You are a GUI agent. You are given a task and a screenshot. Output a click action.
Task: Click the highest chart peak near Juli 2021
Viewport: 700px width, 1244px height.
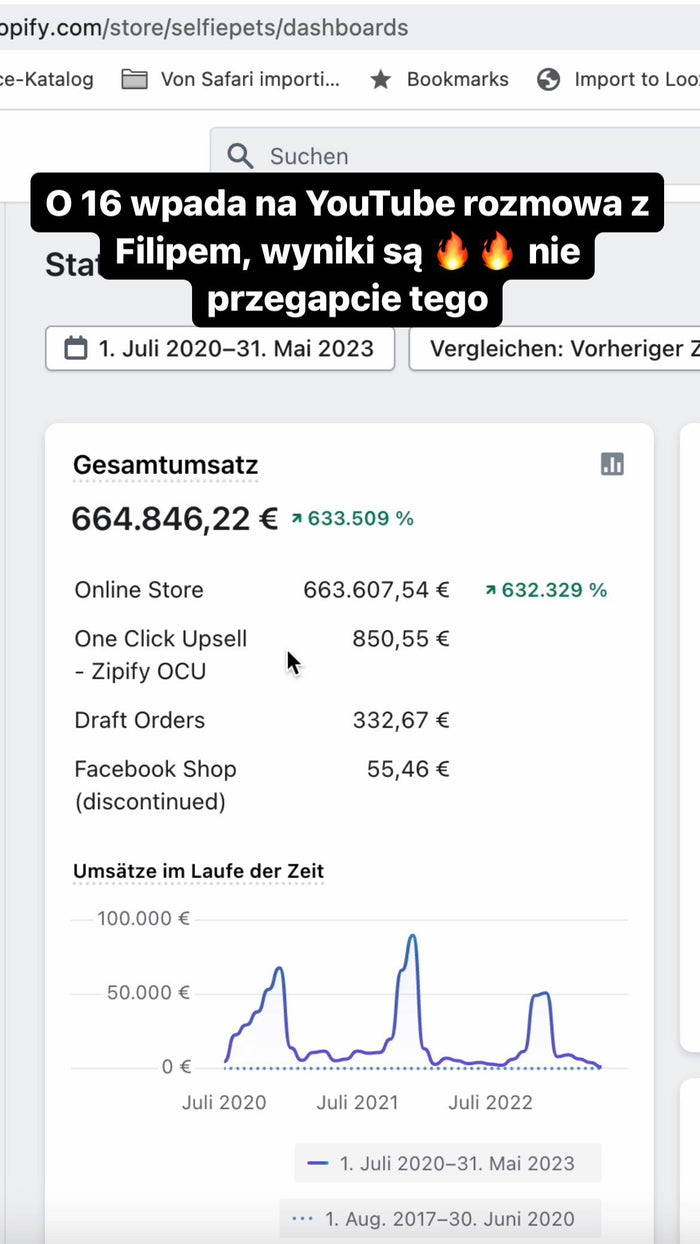[412, 937]
